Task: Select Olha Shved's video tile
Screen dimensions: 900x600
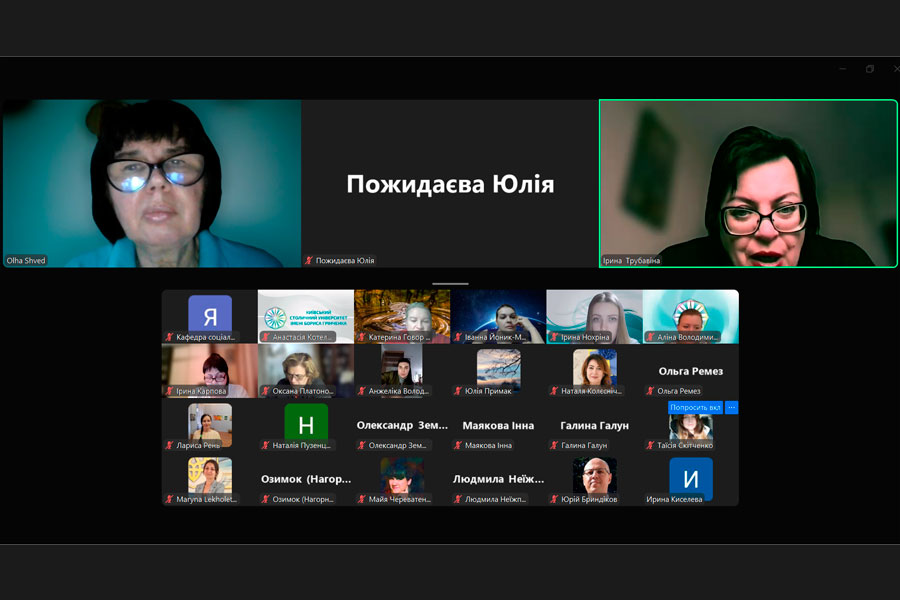Action: pos(152,183)
